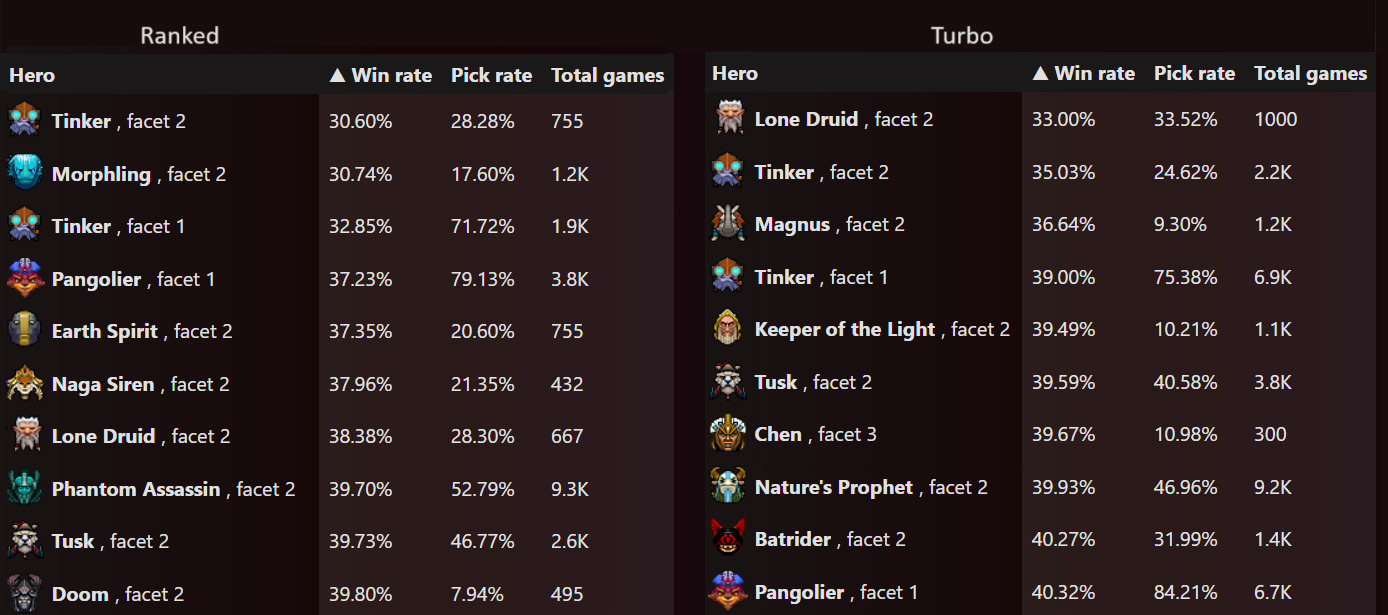
Task: Switch to the Turbo section heading
Action: pyautogui.click(x=961, y=35)
